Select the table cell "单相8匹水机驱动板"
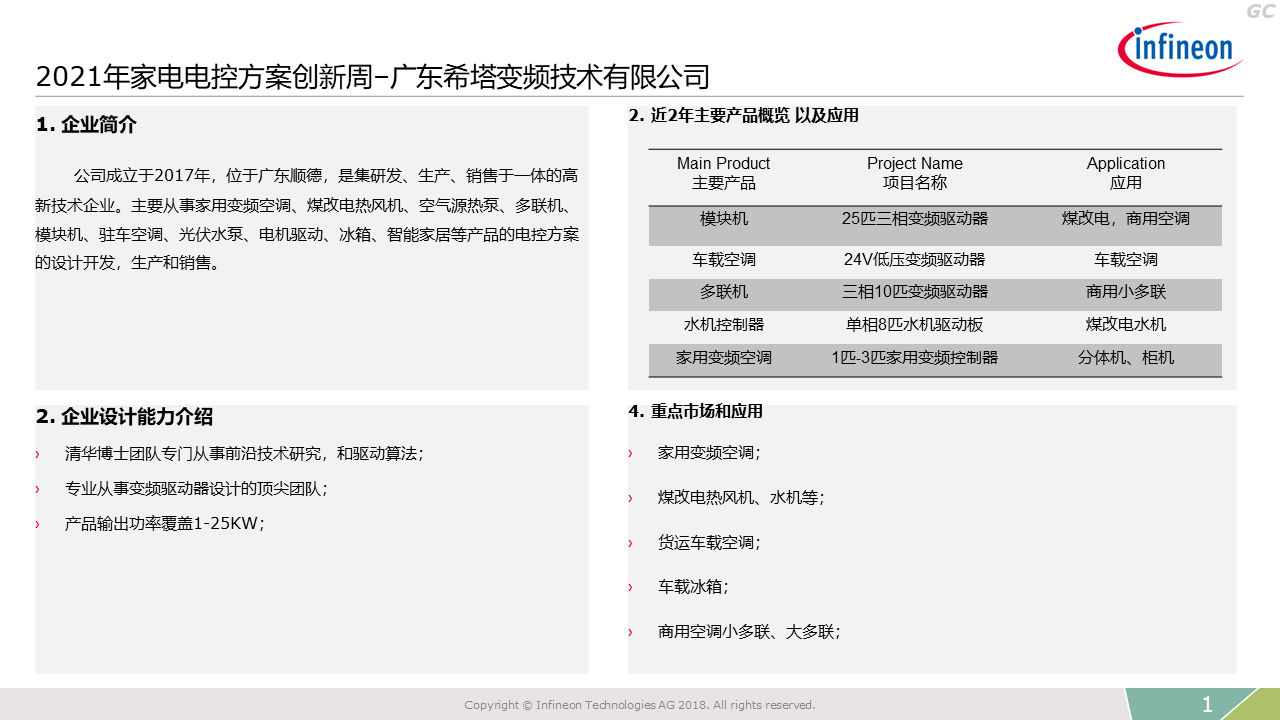Image resolution: width=1280 pixels, height=720 pixels. click(x=915, y=324)
